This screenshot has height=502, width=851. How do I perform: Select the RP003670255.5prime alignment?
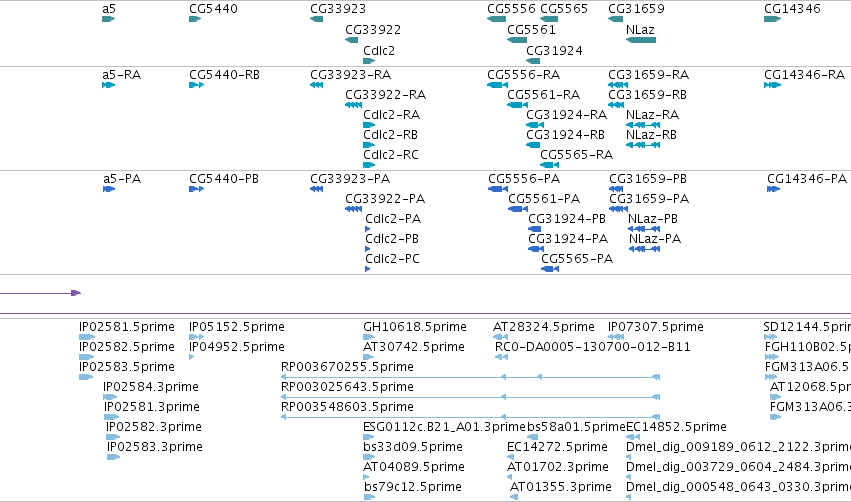tap(470, 377)
